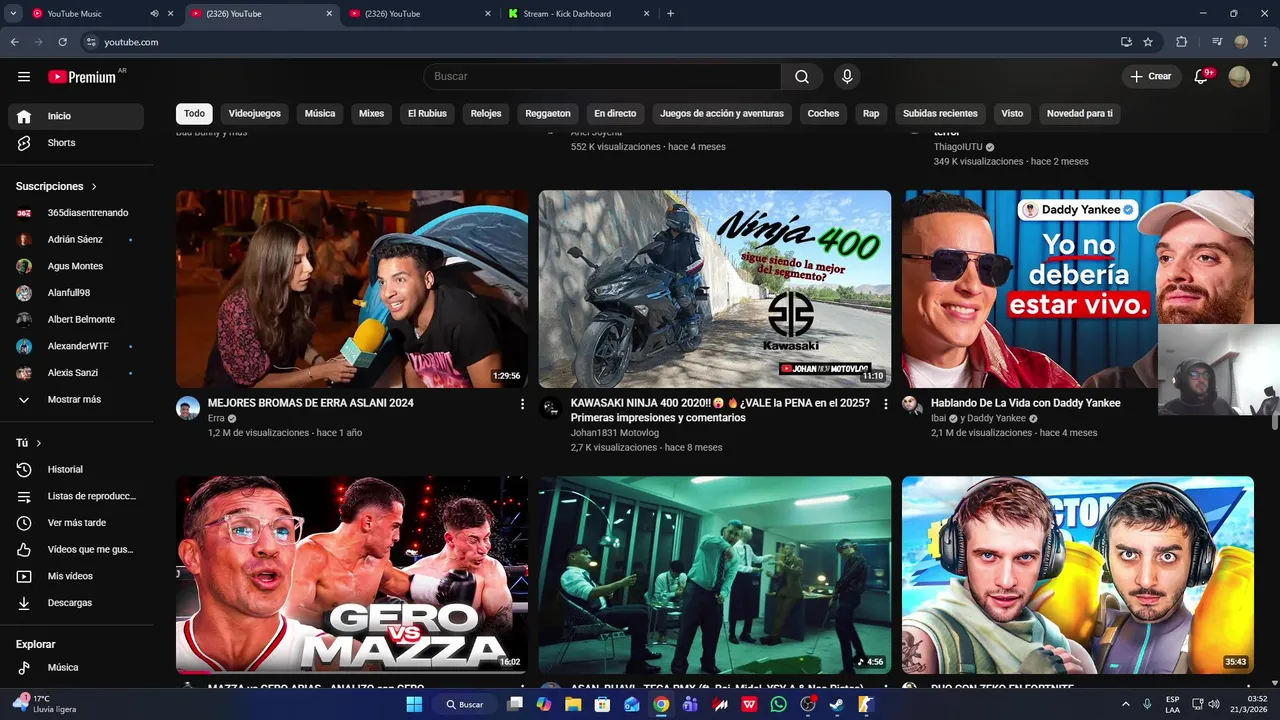Screen dimensions: 1280x720
Task: Click the YouTube search input field
Action: [602, 77]
